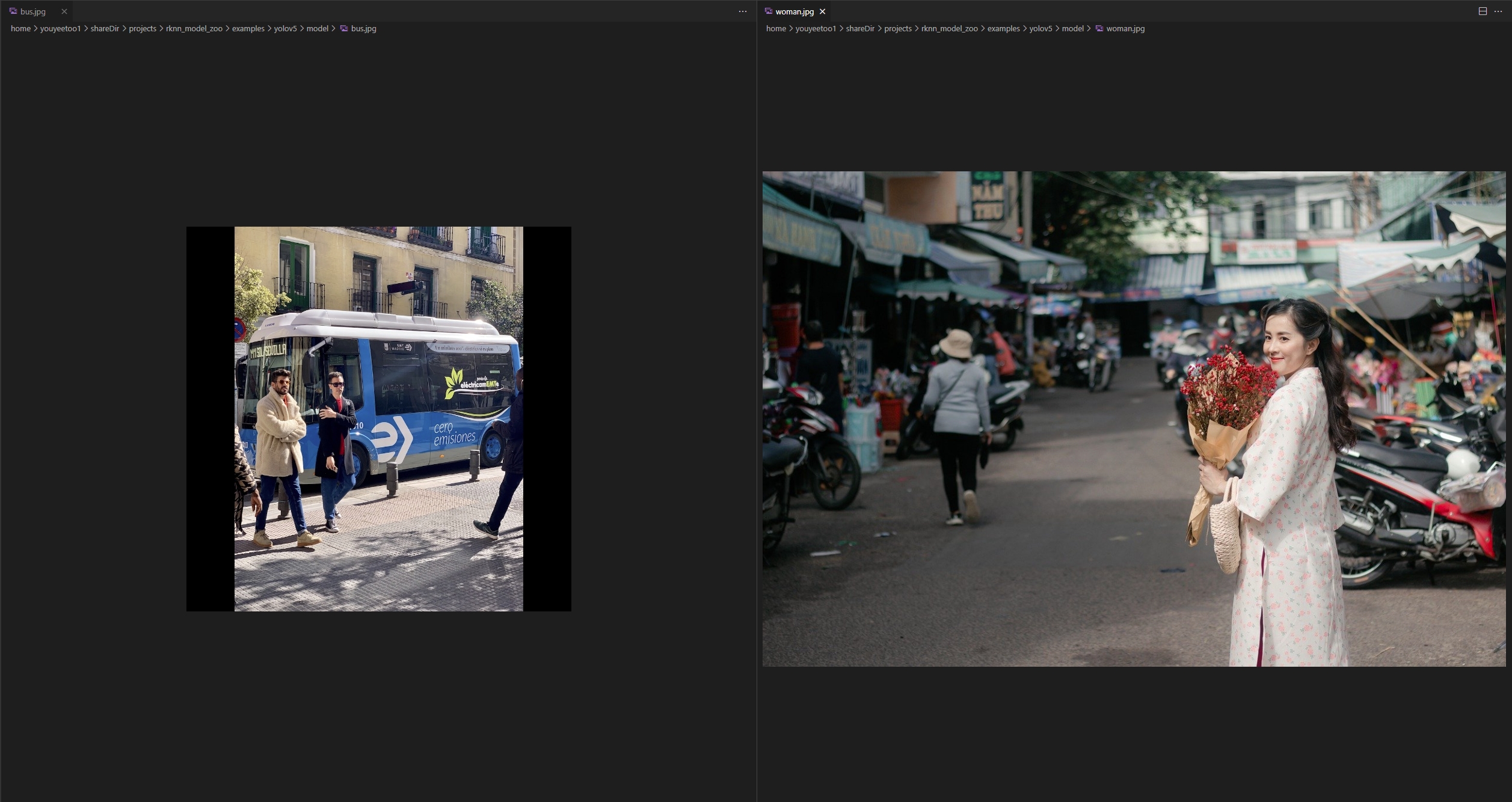Image resolution: width=1512 pixels, height=802 pixels.
Task: Switch to the bus.jpg tab
Action: (x=37, y=11)
